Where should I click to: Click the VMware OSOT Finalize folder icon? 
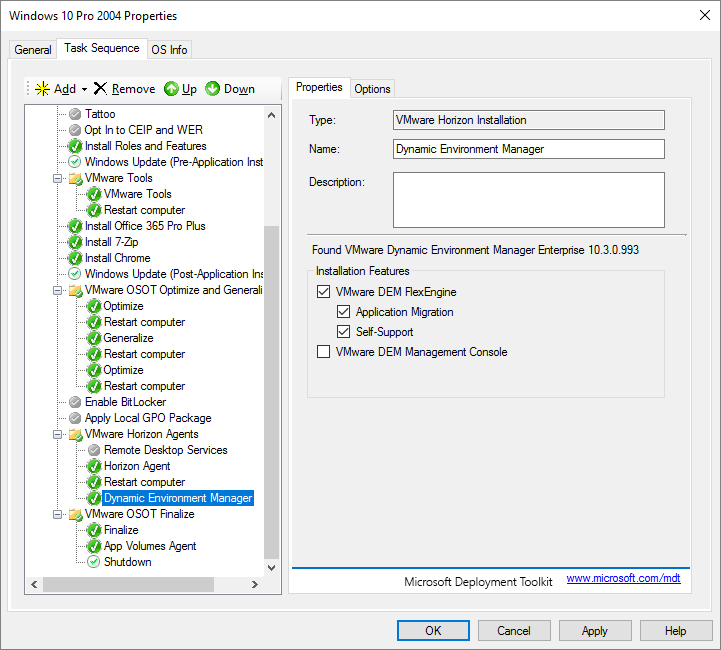point(75,514)
